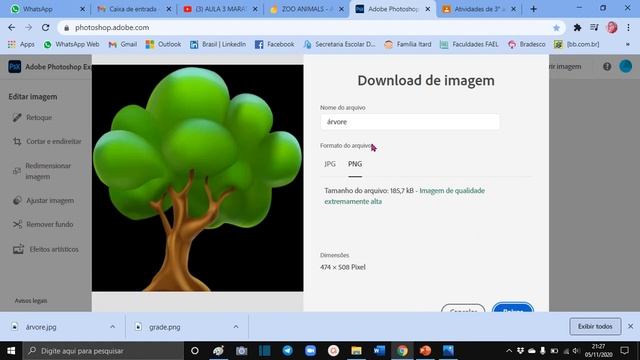Open the Chrome three-dot menu
Screen dimensions: 640x360
(x=628, y=27)
